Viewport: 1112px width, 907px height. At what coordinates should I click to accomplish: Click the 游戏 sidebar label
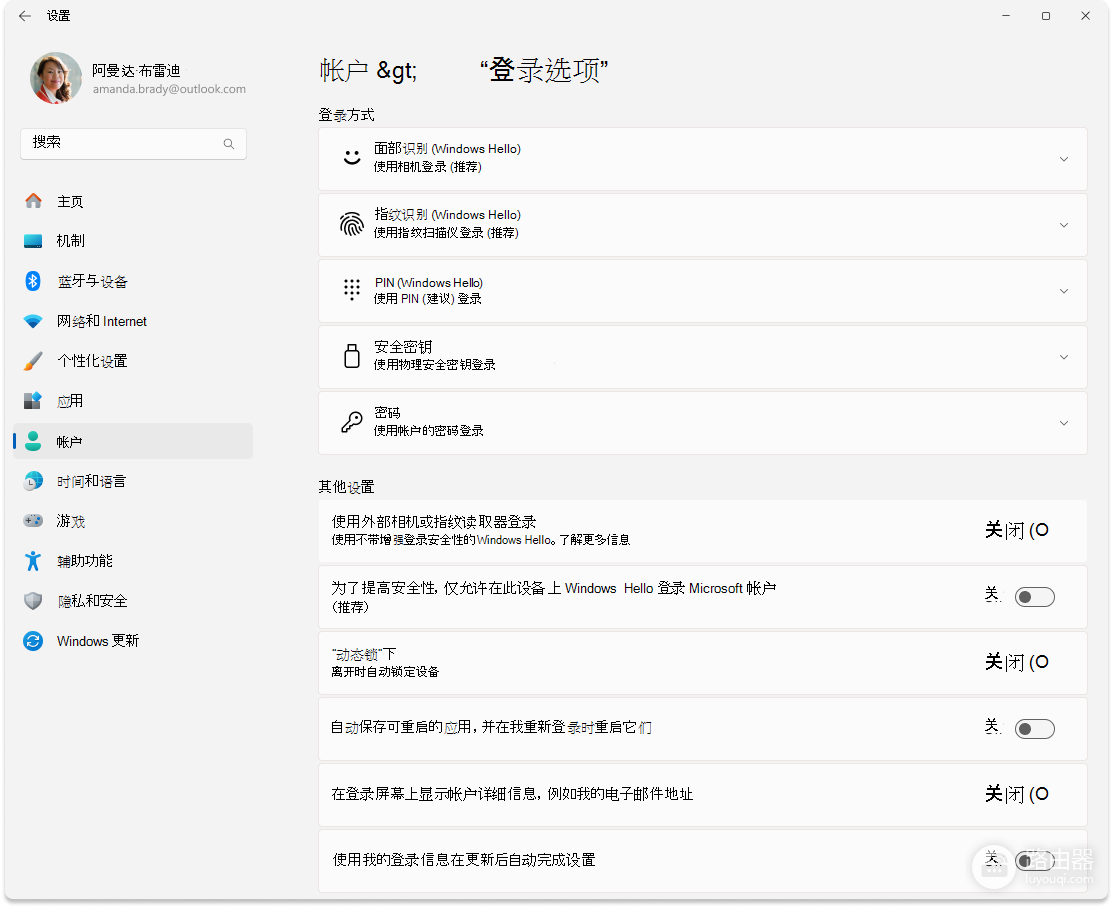71,521
